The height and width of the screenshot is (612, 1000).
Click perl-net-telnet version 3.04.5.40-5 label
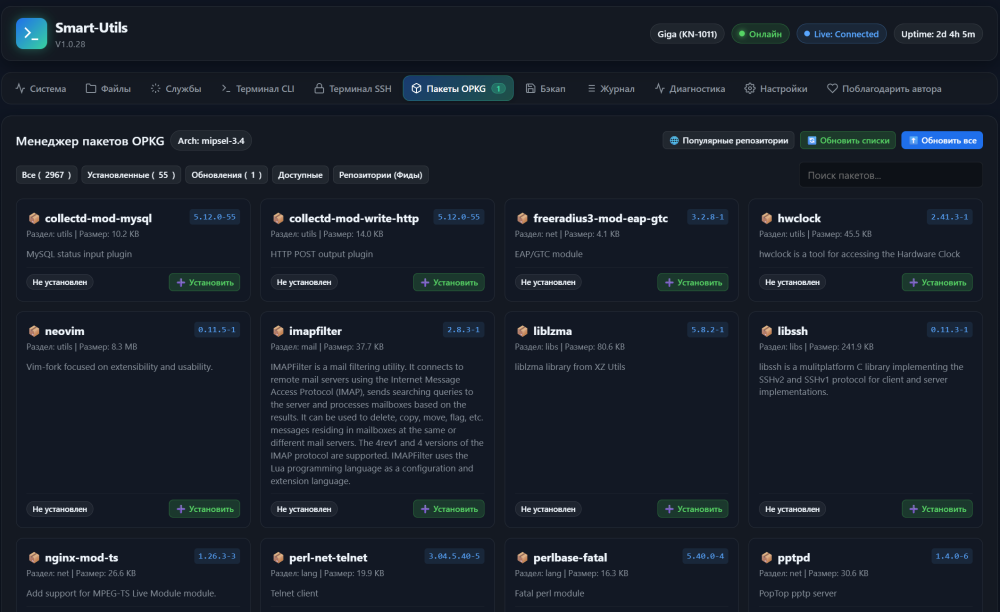tap(455, 556)
